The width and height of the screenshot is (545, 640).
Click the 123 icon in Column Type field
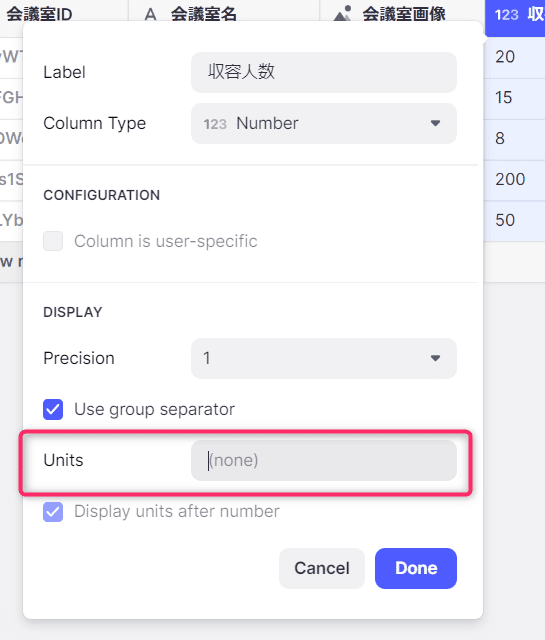click(x=215, y=124)
